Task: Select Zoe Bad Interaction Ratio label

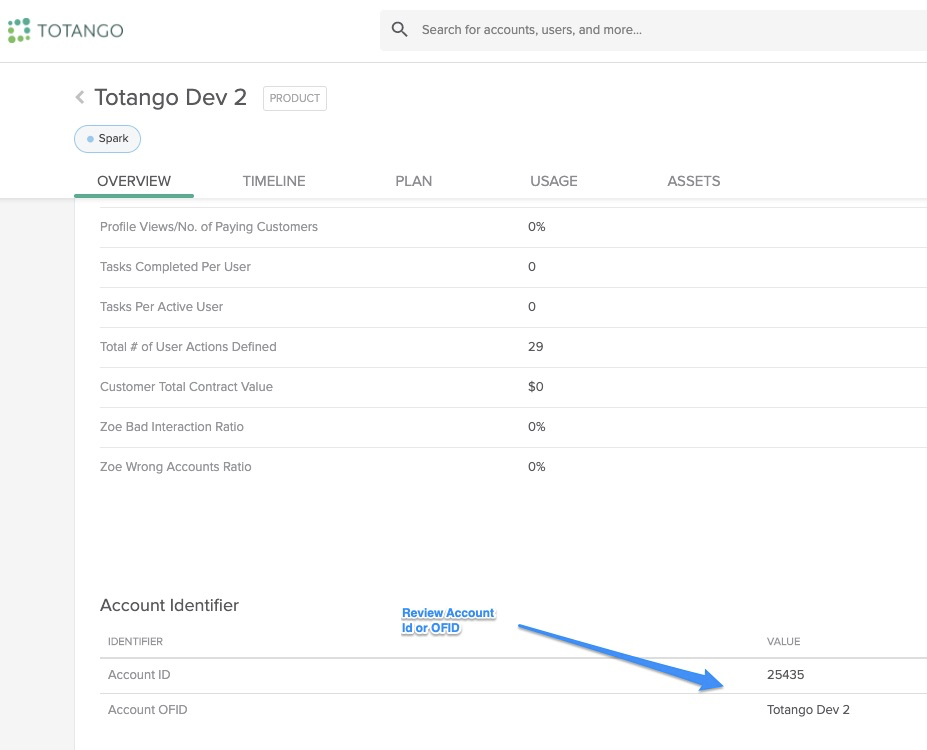Action: (171, 427)
